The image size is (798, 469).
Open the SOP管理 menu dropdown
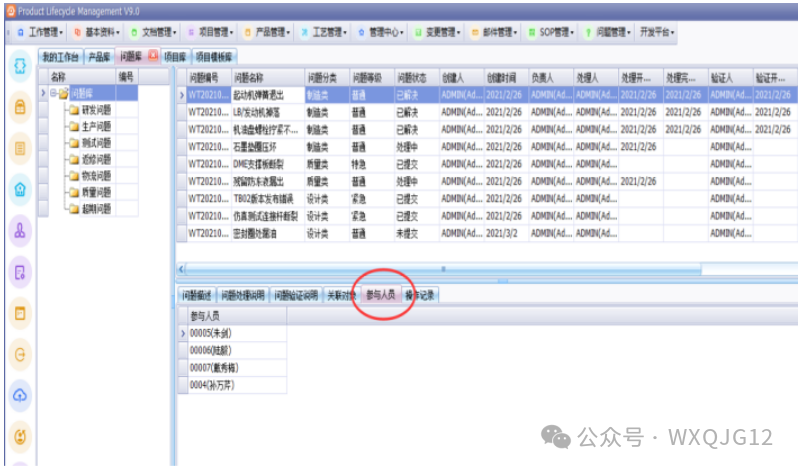(551, 32)
